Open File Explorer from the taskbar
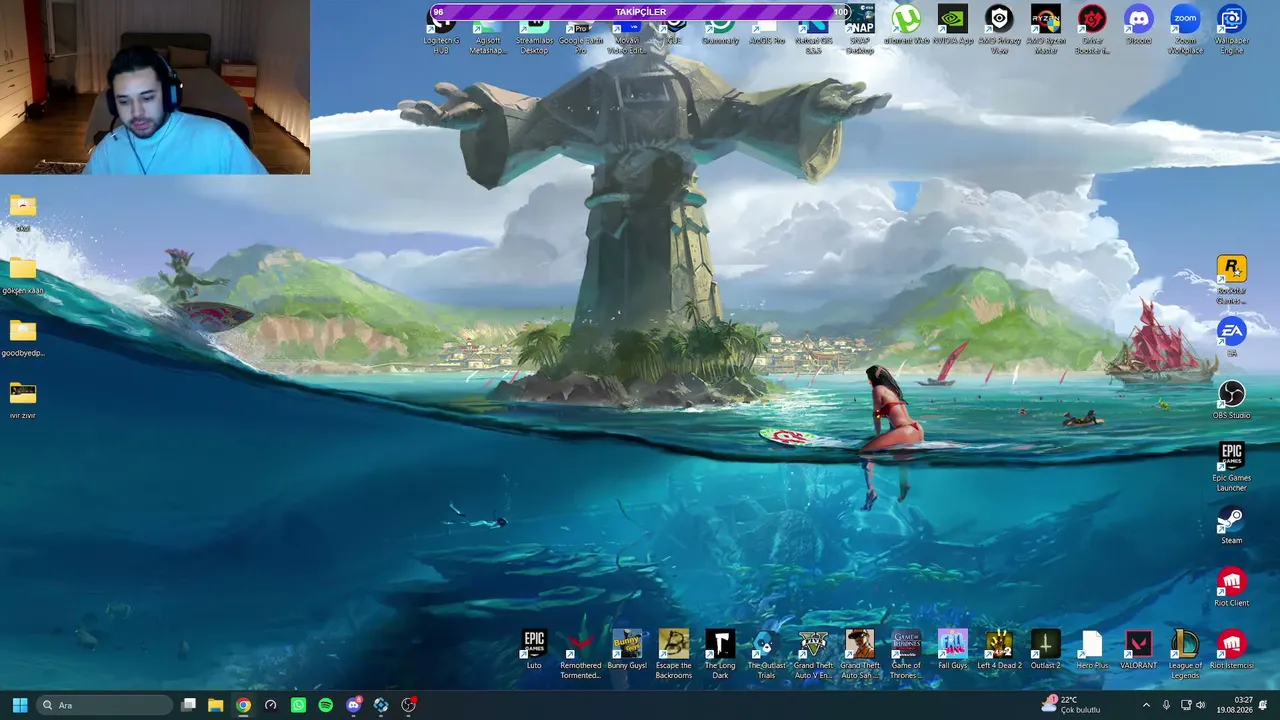The width and height of the screenshot is (1280, 720). click(215, 705)
